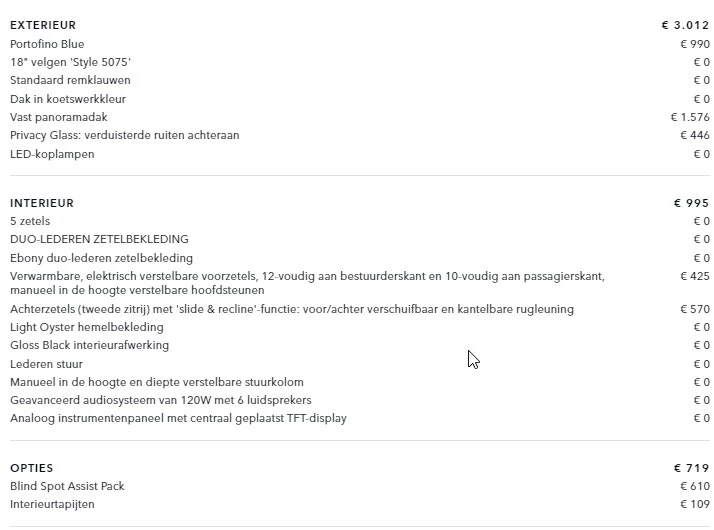
Task: Click the Lederen stuur line
Action: coord(46,364)
